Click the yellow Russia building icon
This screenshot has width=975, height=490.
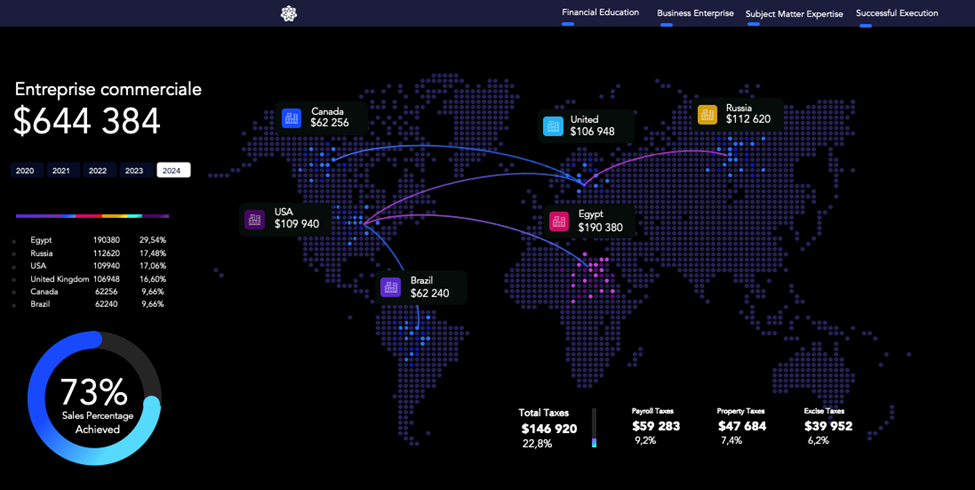[707, 114]
